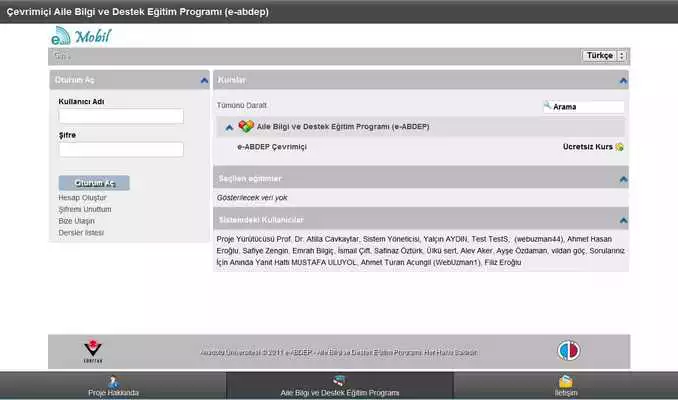Click the Ücretsiz Kurs label
678x400 pixels.
(x=588, y=147)
